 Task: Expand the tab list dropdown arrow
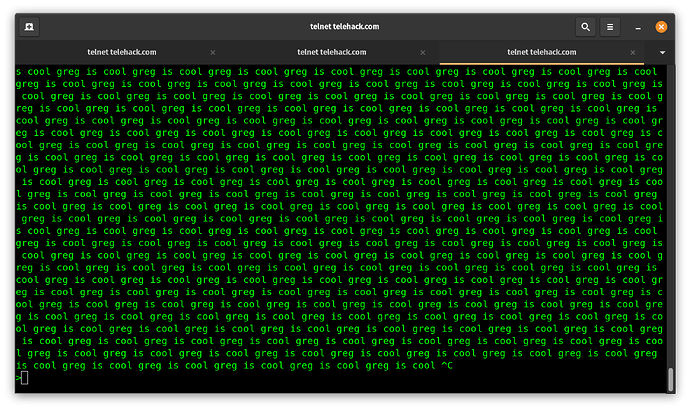(662, 52)
